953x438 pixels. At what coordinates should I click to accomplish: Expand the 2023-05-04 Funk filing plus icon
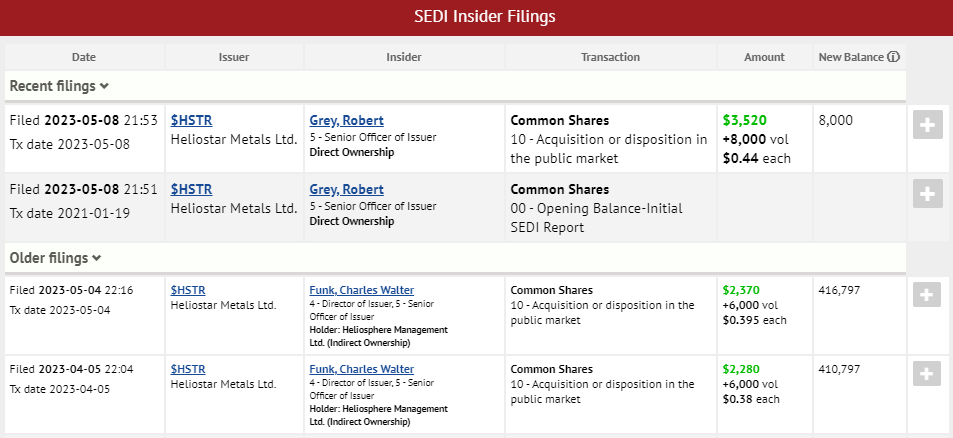pyautogui.click(x=927, y=295)
